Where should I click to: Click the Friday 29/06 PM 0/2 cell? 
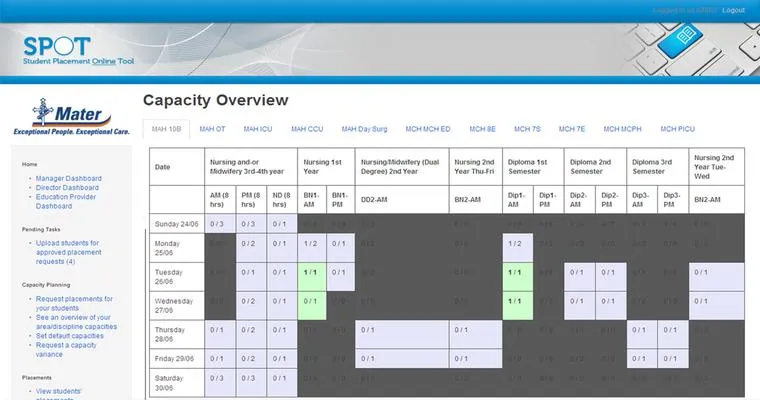coord(251,358)
